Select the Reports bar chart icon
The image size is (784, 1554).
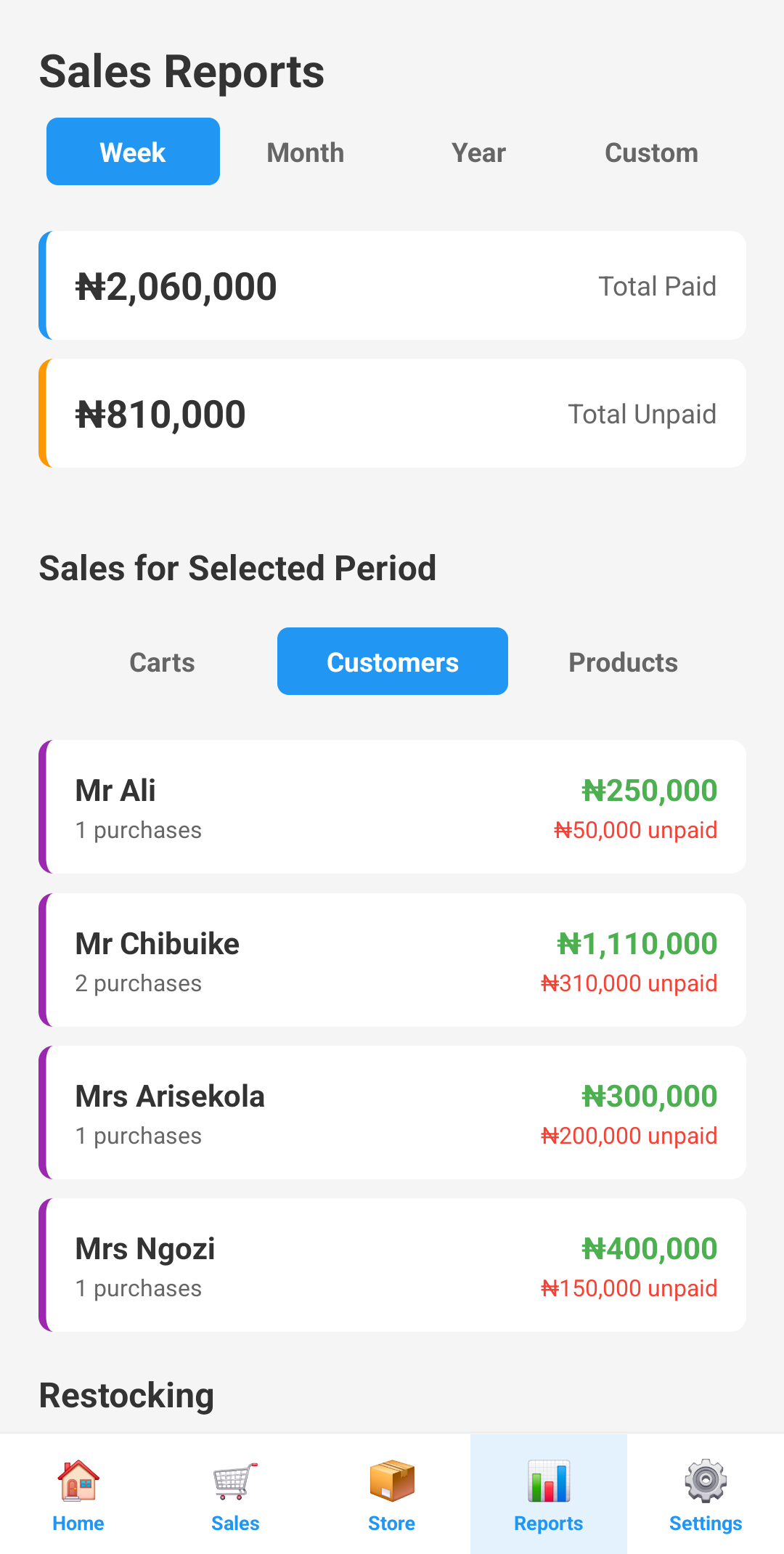[549, 1481]
